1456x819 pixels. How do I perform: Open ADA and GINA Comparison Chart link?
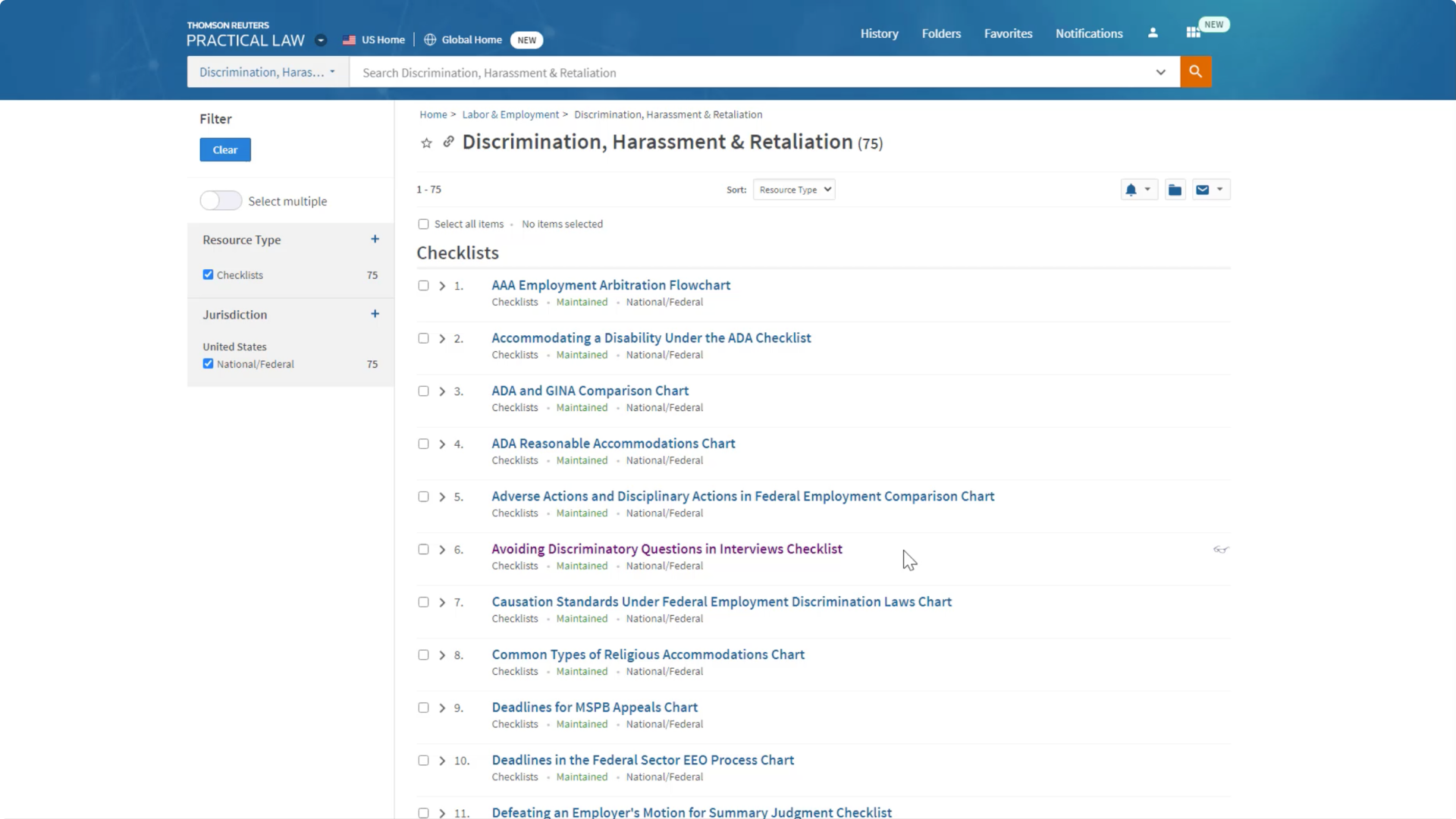pos(590,391)
